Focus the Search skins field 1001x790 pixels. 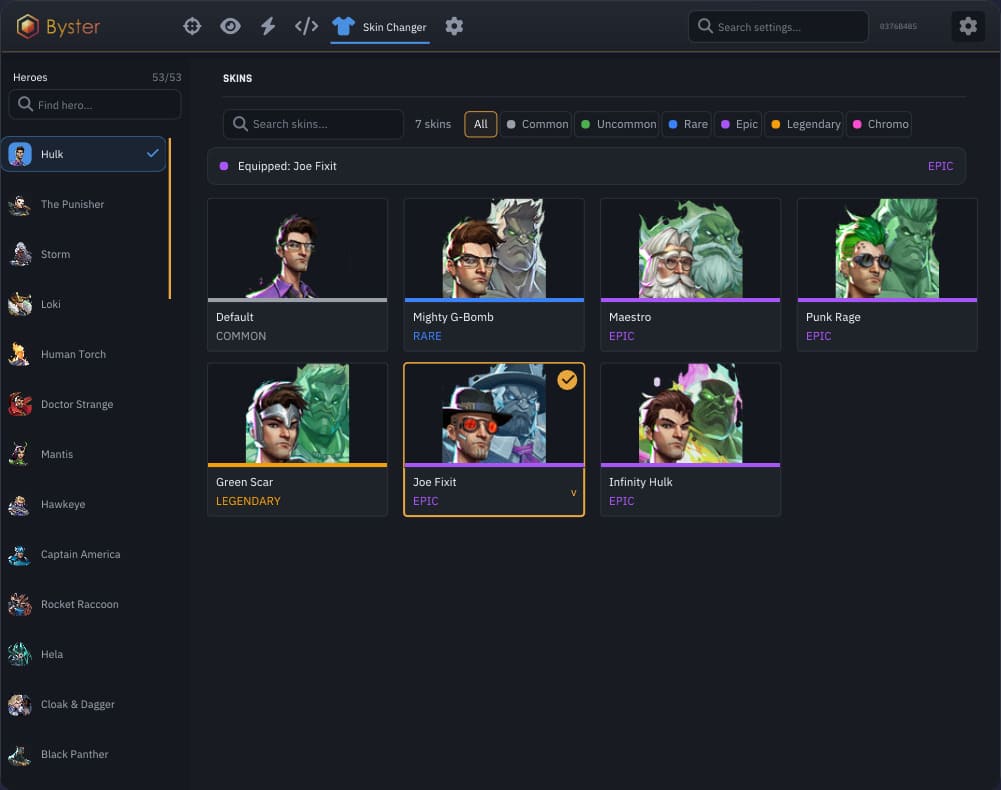313,124
